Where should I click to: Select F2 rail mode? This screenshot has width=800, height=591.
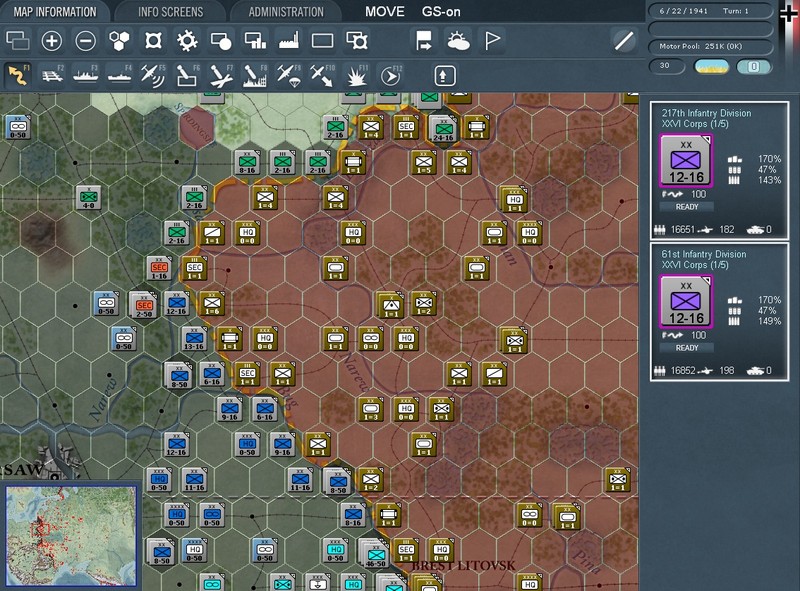tap(52, 76)
